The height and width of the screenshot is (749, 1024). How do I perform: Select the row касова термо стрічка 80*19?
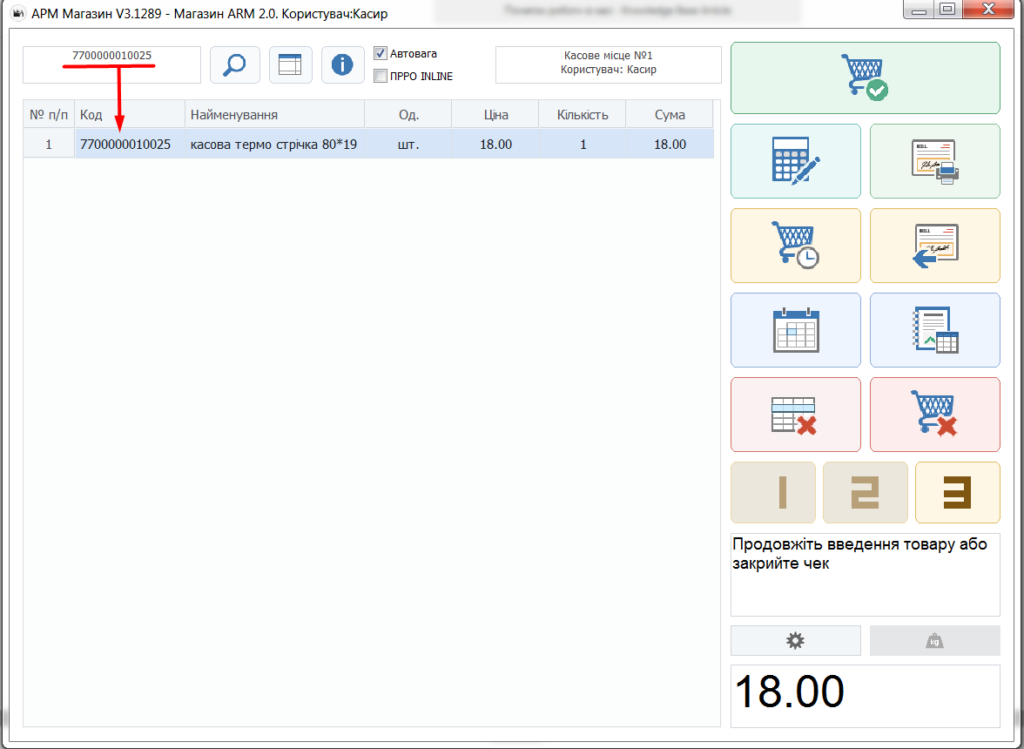point(368,144)
